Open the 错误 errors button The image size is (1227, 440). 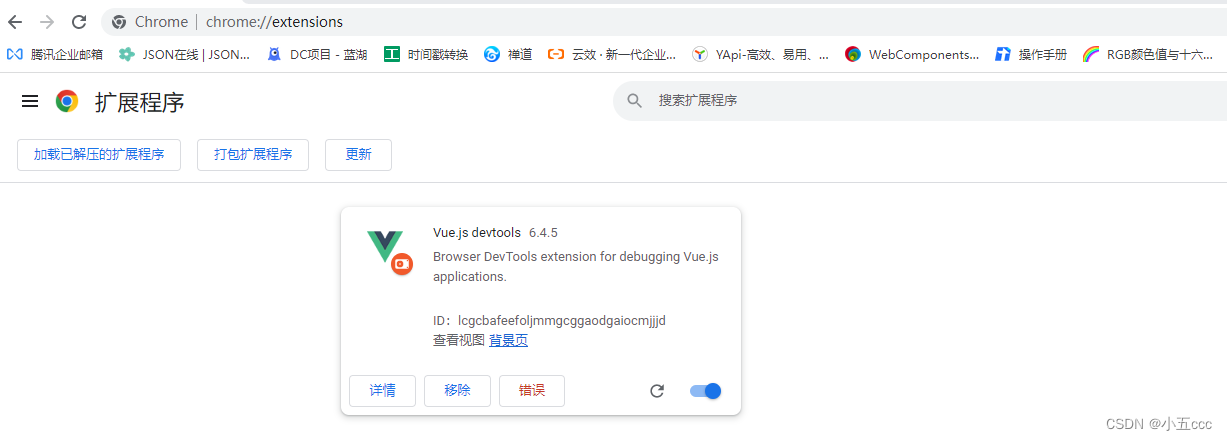[532, 391]
